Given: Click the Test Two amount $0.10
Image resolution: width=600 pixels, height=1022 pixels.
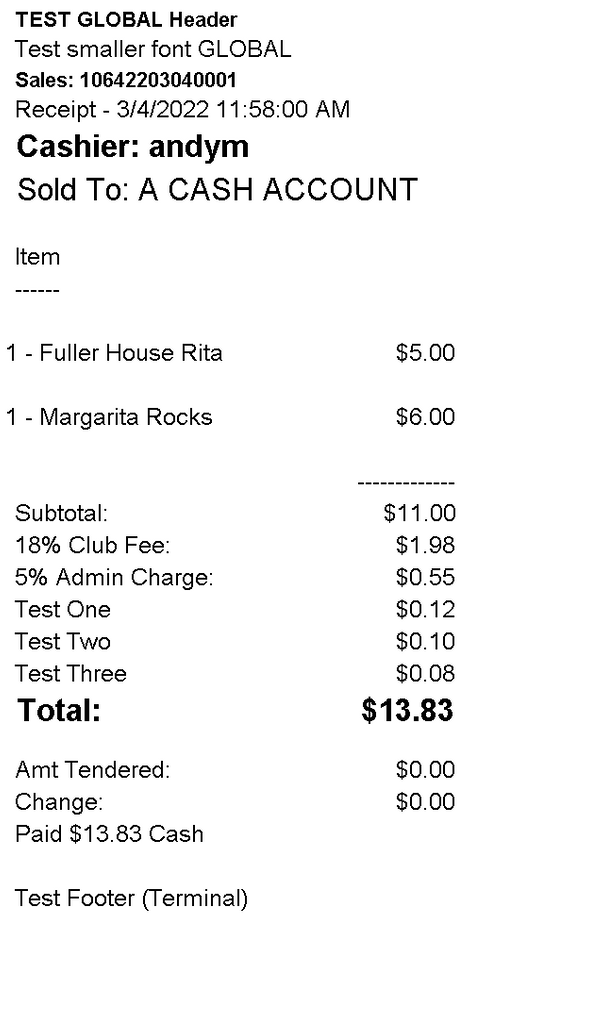Looking at the screenshot, I should pyautogui.click(x=425, y=642).
